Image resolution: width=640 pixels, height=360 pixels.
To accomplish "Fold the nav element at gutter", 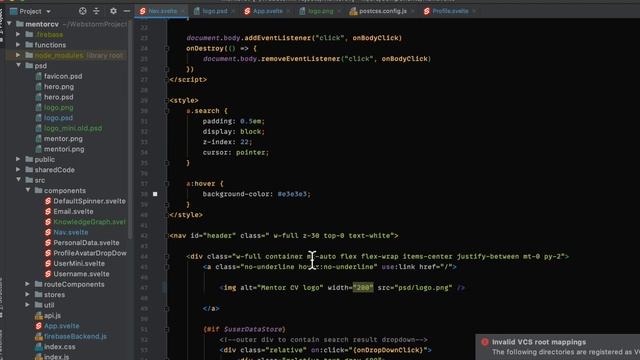I will pos(167,236).
